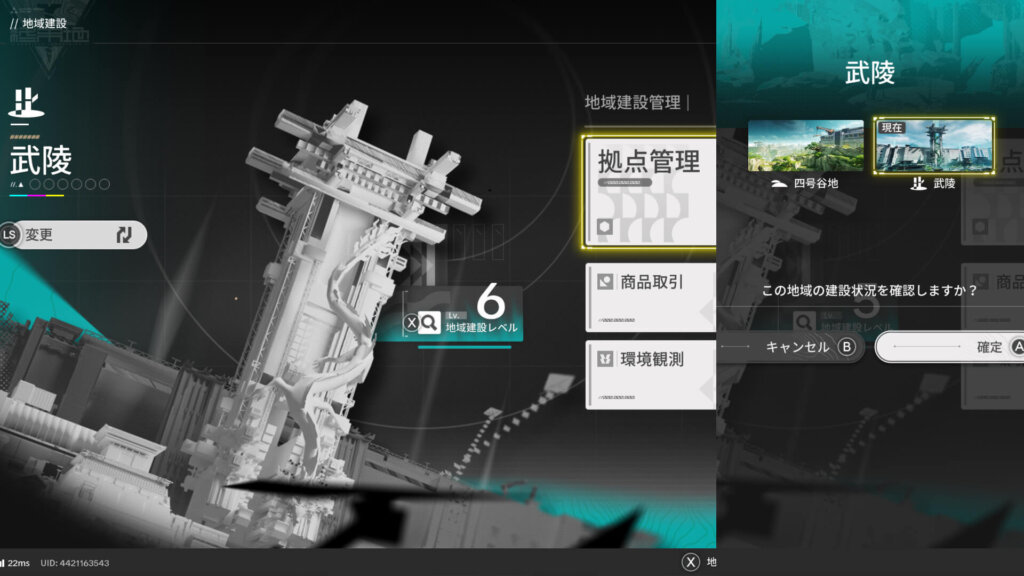Open the 拠点管理 menu card
The image size is (1024, 576).
(650, 192)
